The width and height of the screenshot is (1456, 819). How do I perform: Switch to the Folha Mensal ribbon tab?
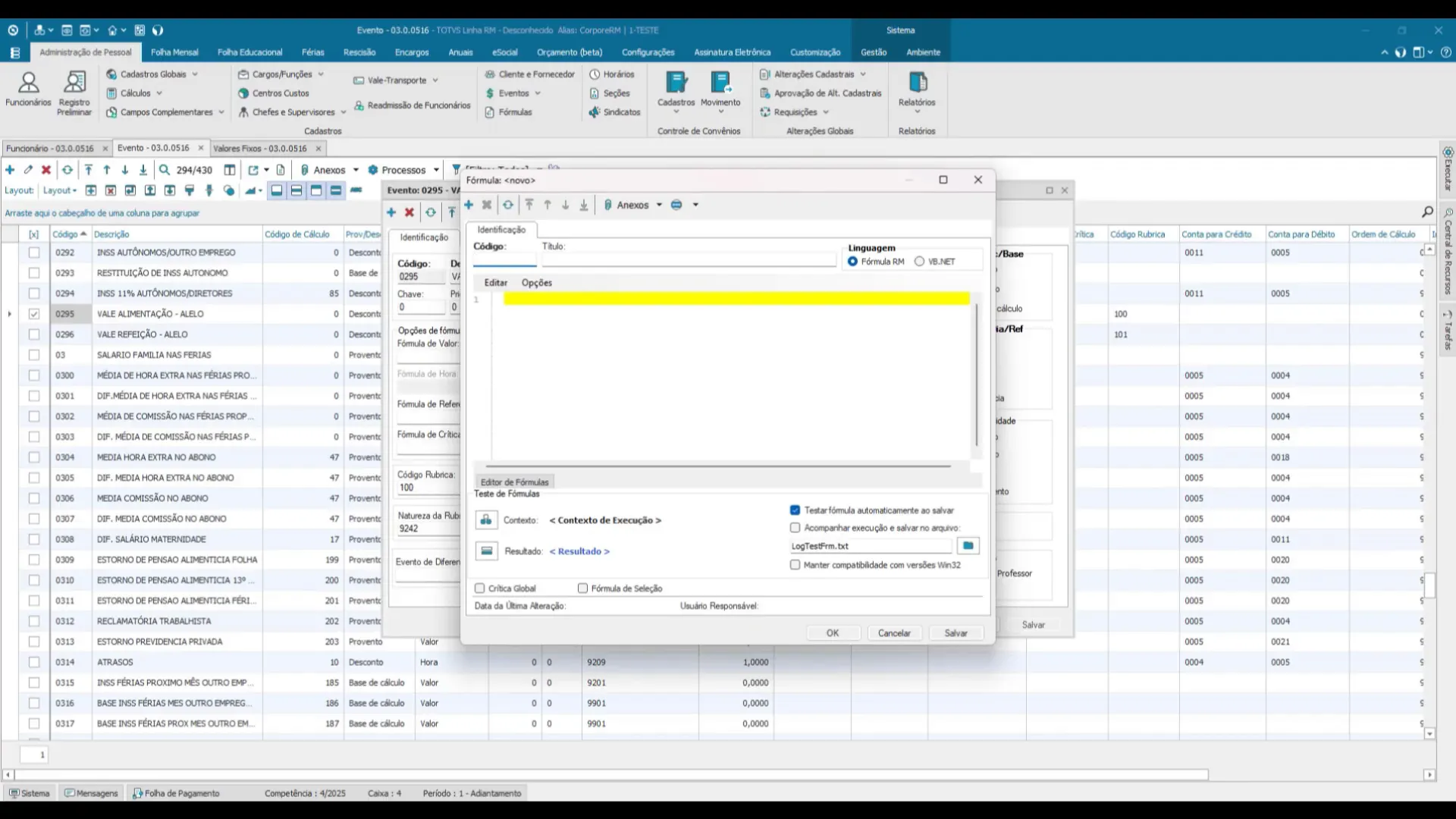(174, 52)
